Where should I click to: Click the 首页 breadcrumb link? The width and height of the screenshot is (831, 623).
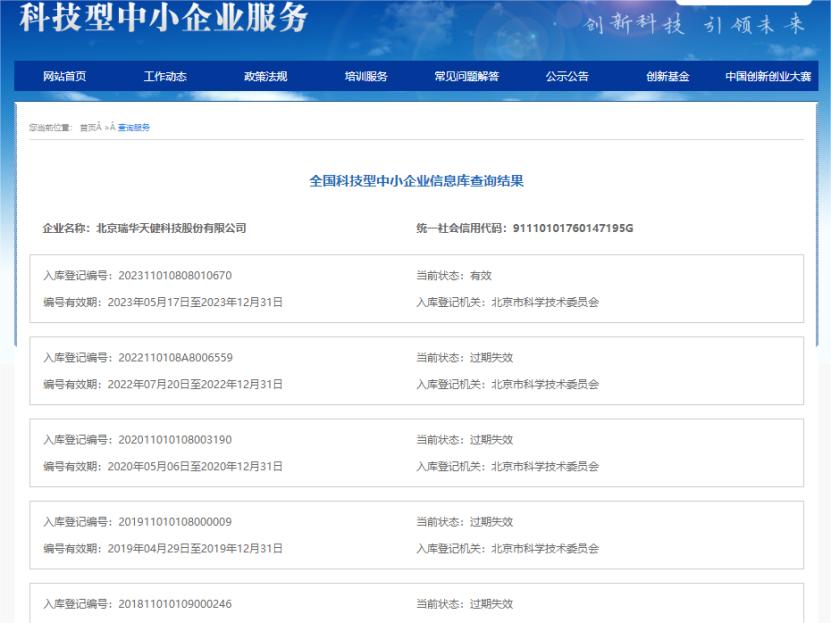click(87, 128)
